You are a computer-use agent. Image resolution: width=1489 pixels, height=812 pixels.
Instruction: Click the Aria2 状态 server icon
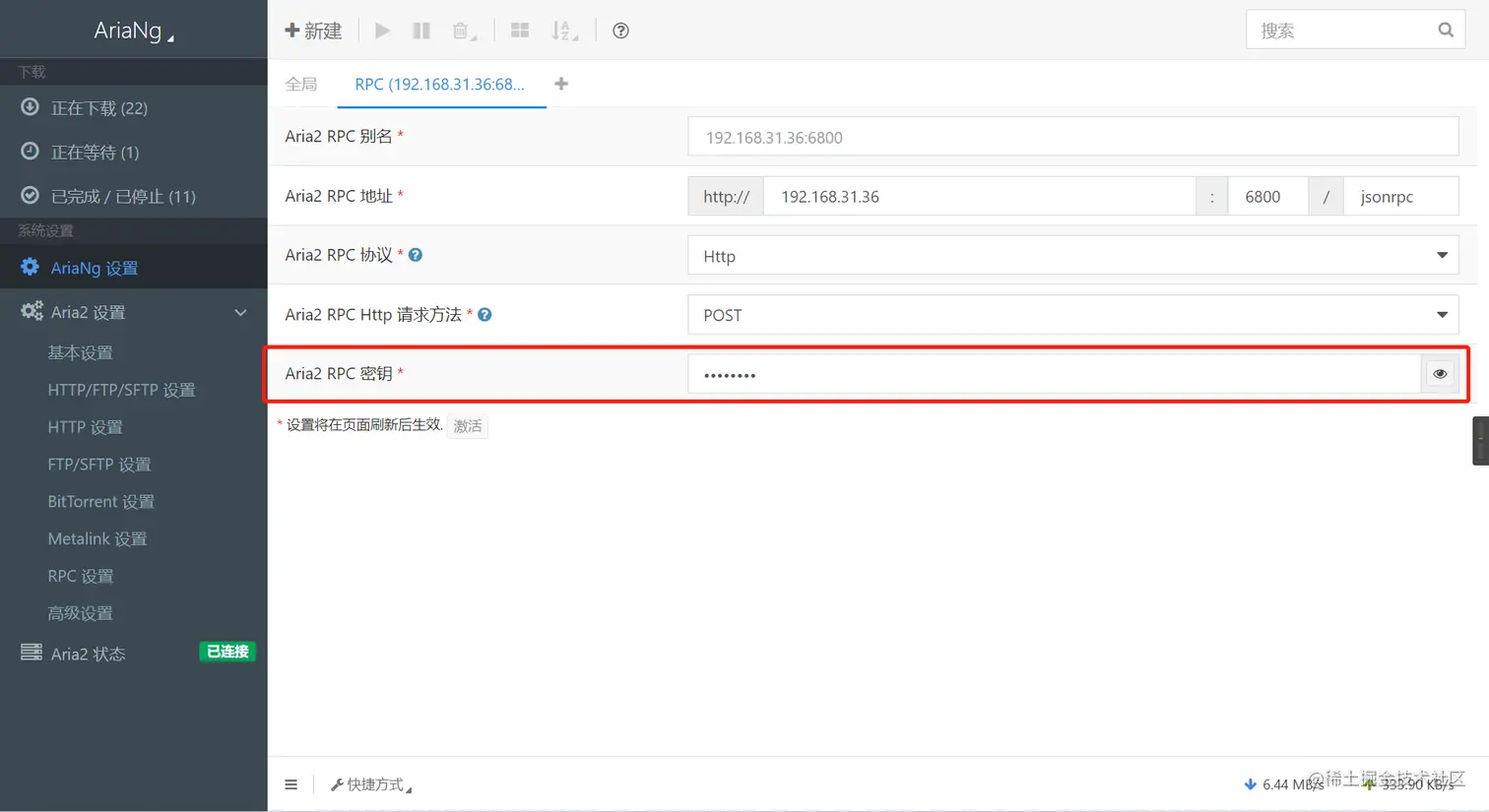pyautogui.click(x=32, y=653)
